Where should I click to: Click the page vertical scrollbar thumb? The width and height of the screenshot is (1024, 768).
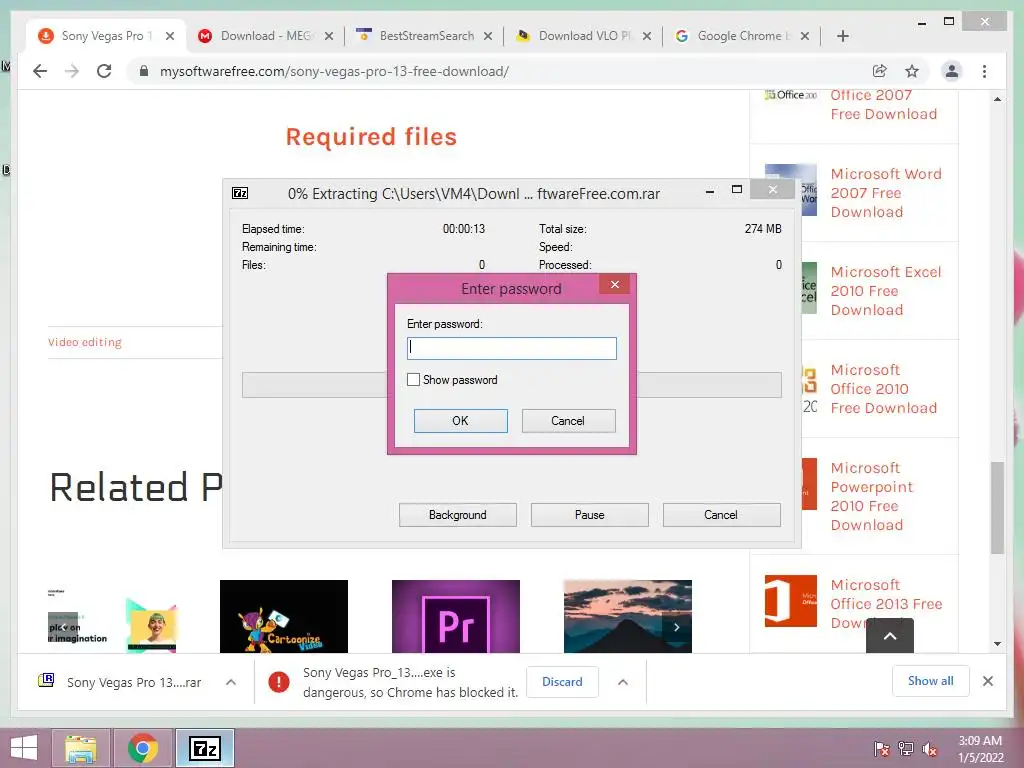click(x=997, y=507)
